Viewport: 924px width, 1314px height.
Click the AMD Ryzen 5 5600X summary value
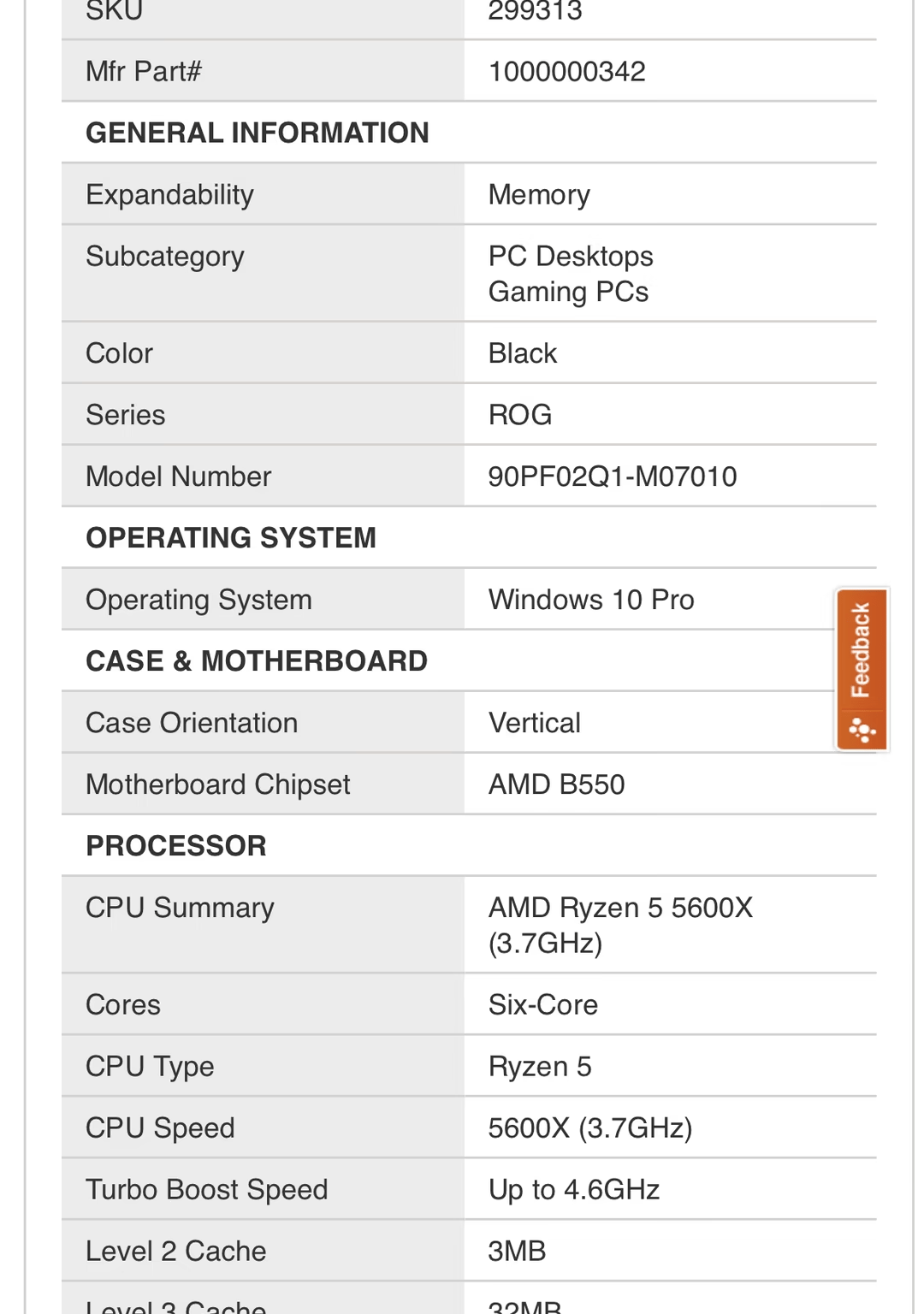(620, 925)
